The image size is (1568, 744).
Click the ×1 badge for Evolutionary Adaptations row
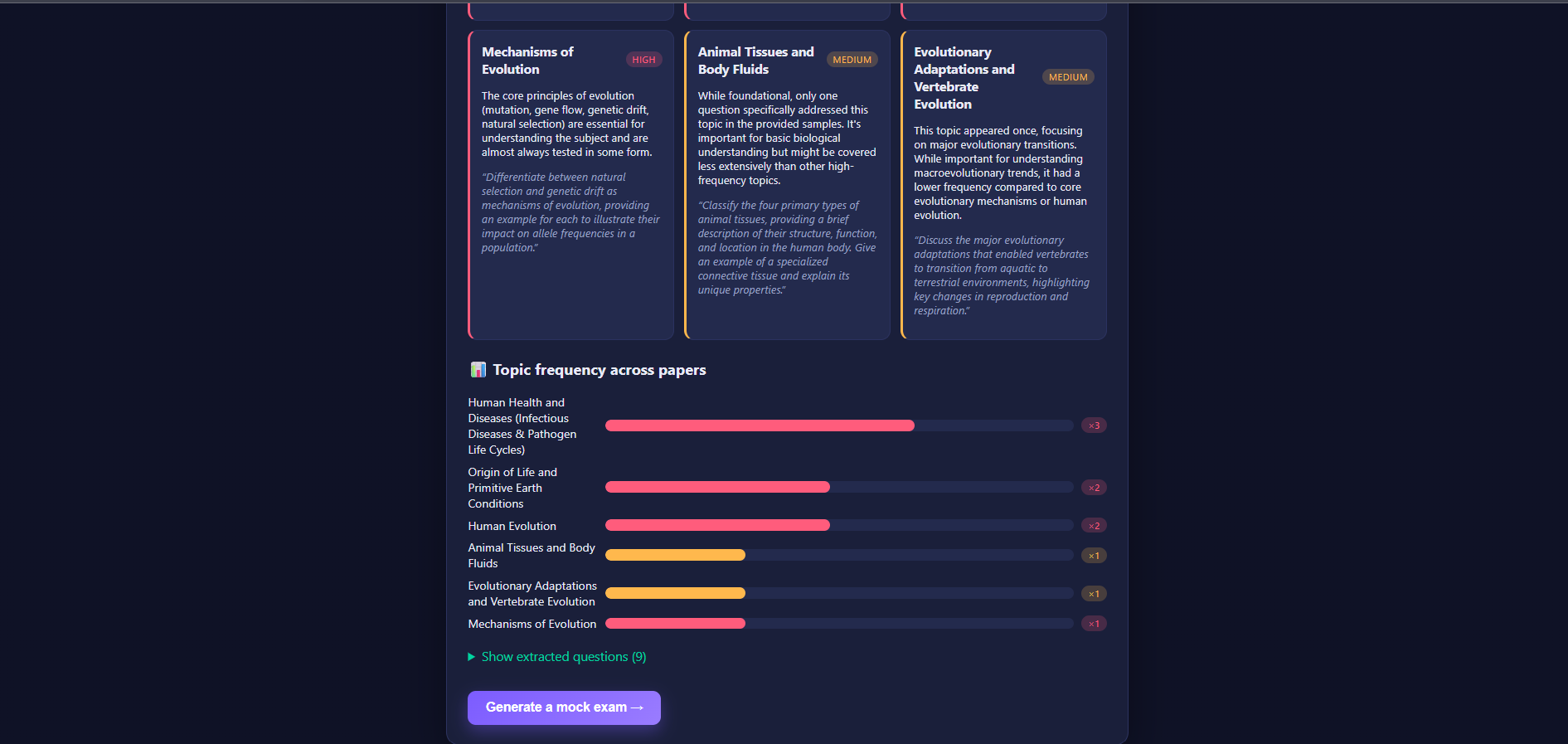pos(1094,594)
